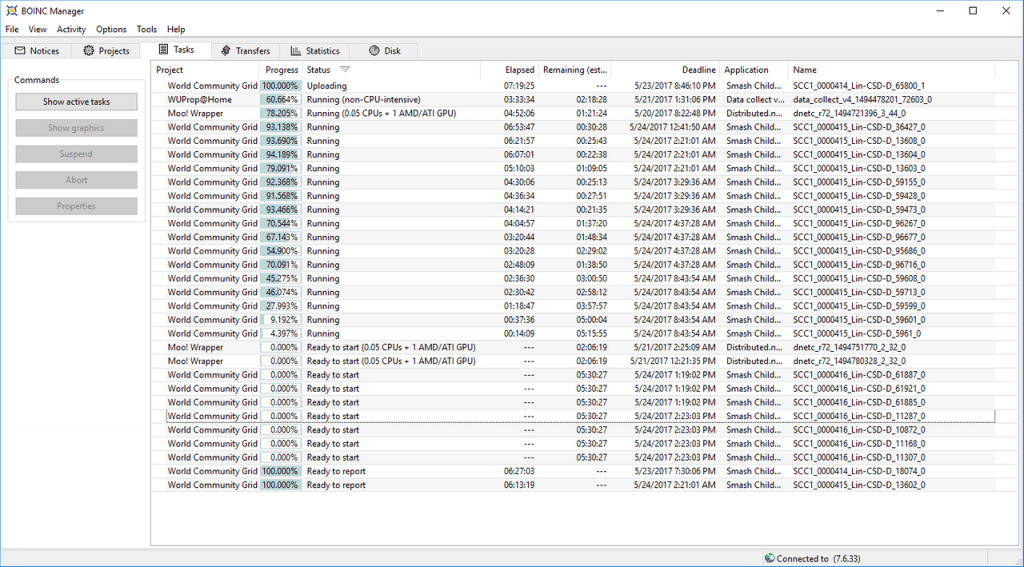Click the Notices tab envelope icon
Screen dimensions: 1024x567
pyautogui.click(x=20, y=50)
